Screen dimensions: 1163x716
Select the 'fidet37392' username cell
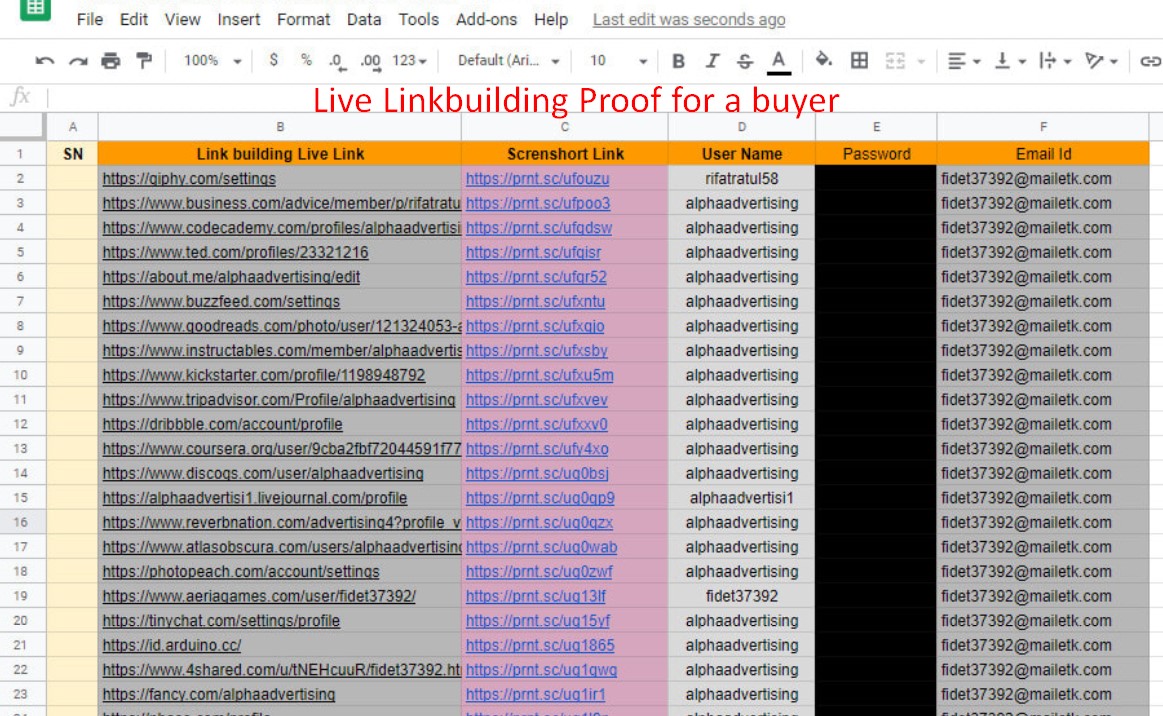click(x=742, y=596)
